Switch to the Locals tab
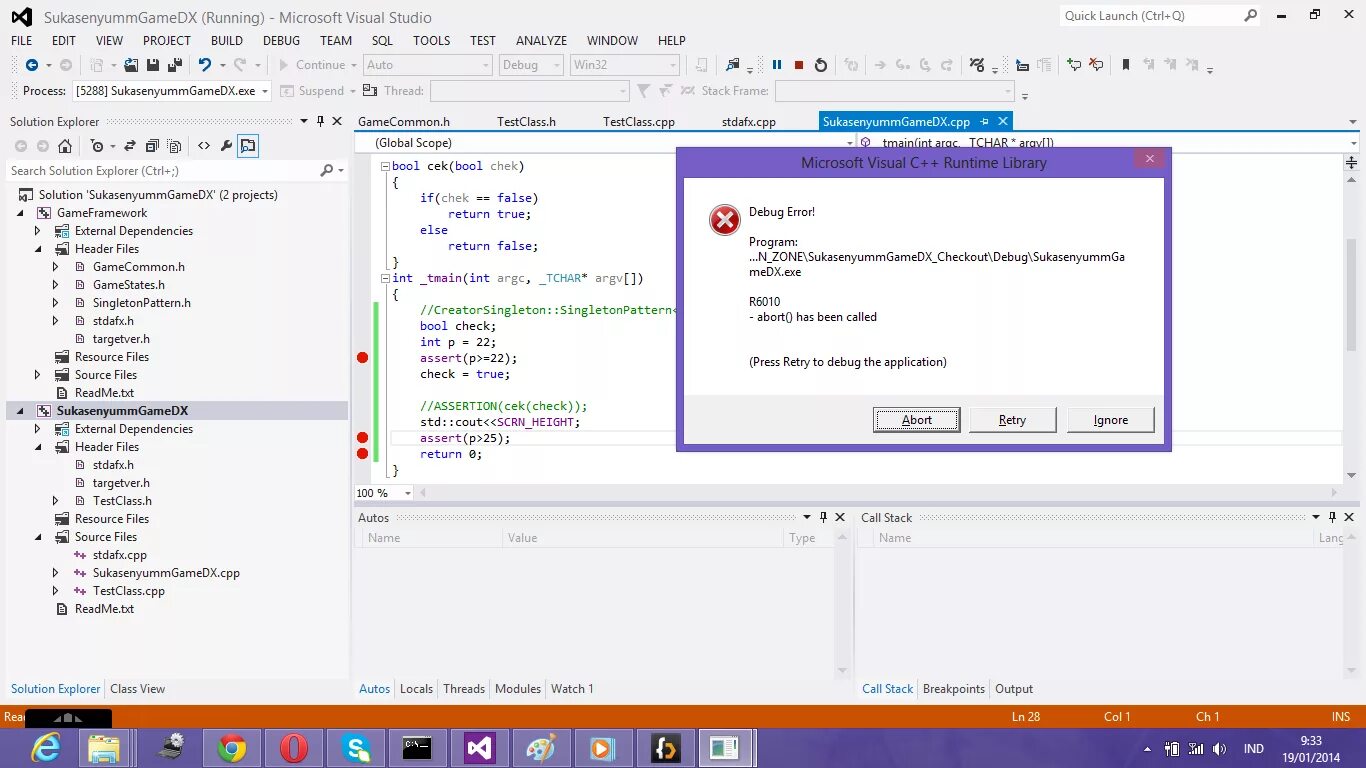 pyautogui.click(x=416, y=689)
